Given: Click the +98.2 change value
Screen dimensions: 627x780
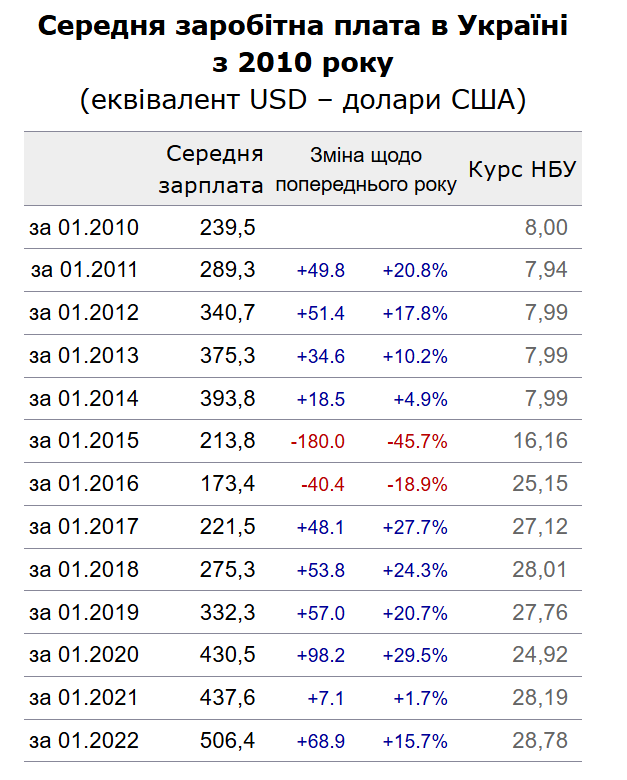Looking at the screenshot, I should pos(320,656).
